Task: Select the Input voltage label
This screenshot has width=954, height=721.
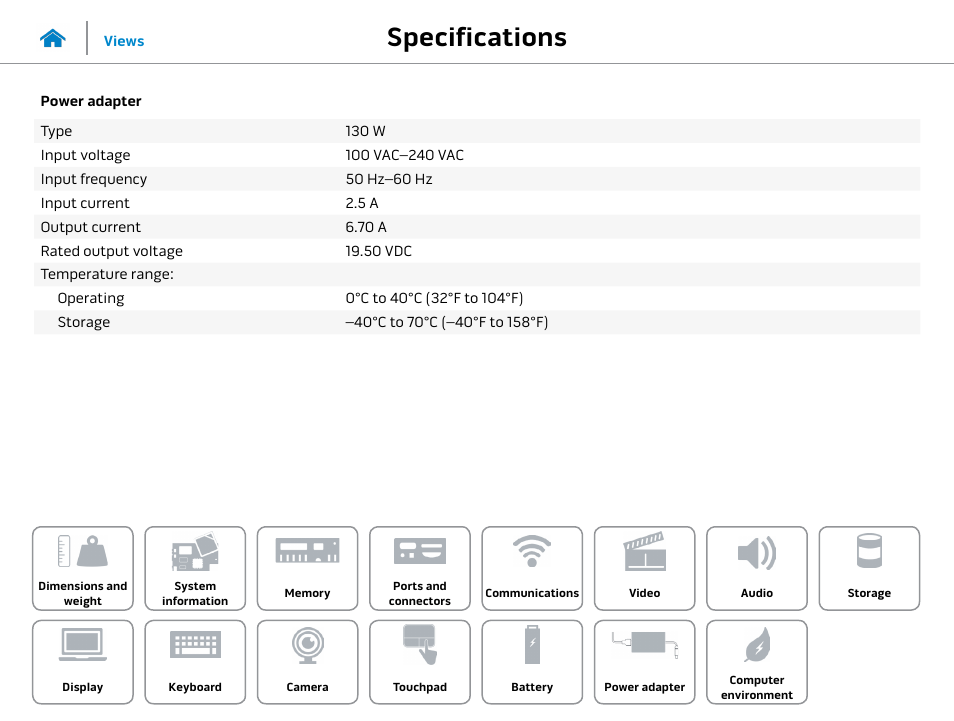Action: pyautogui.click(x=85, y=155)
